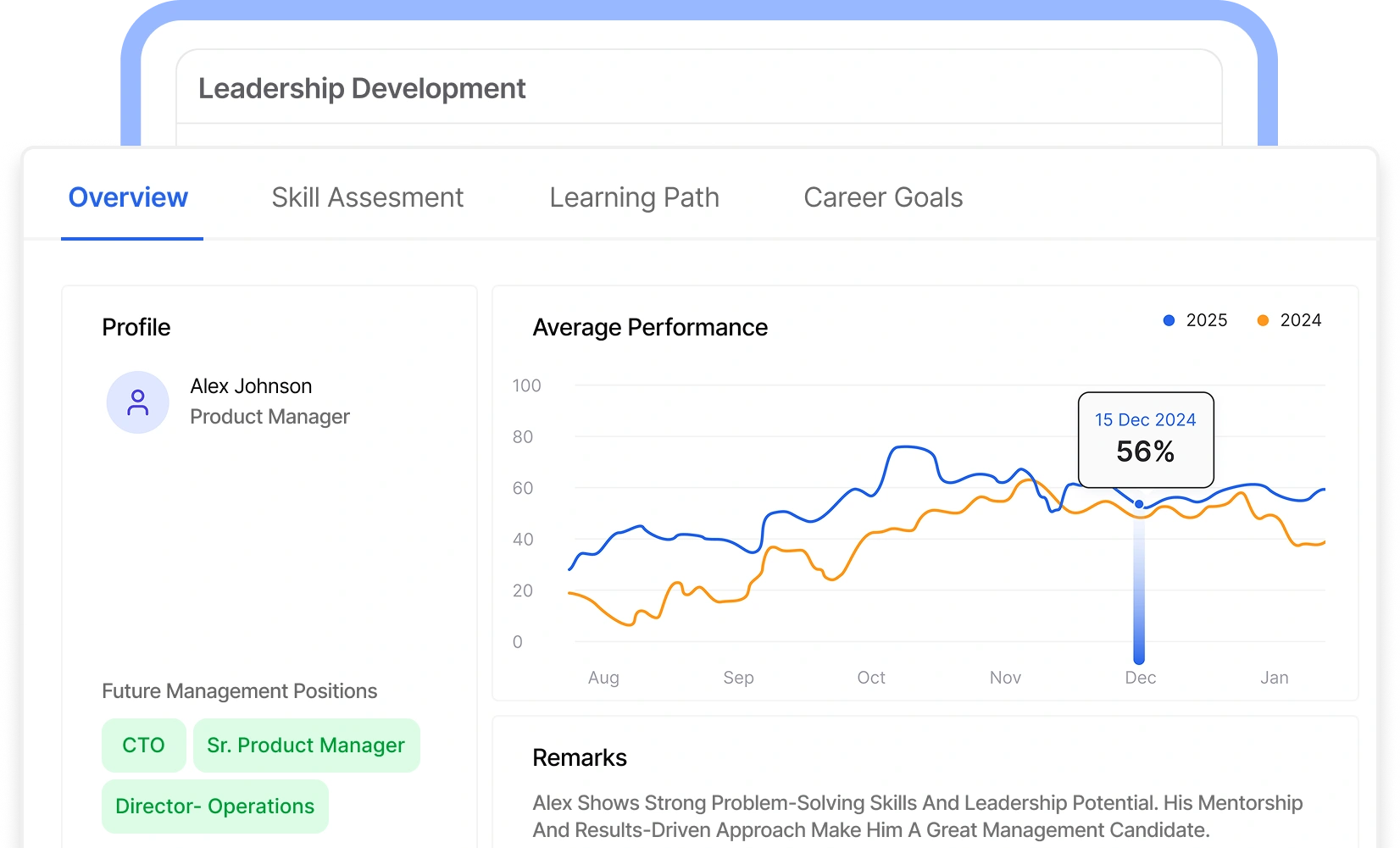Click the 15 Dec 2024 tooltip

click(1146, 440)
